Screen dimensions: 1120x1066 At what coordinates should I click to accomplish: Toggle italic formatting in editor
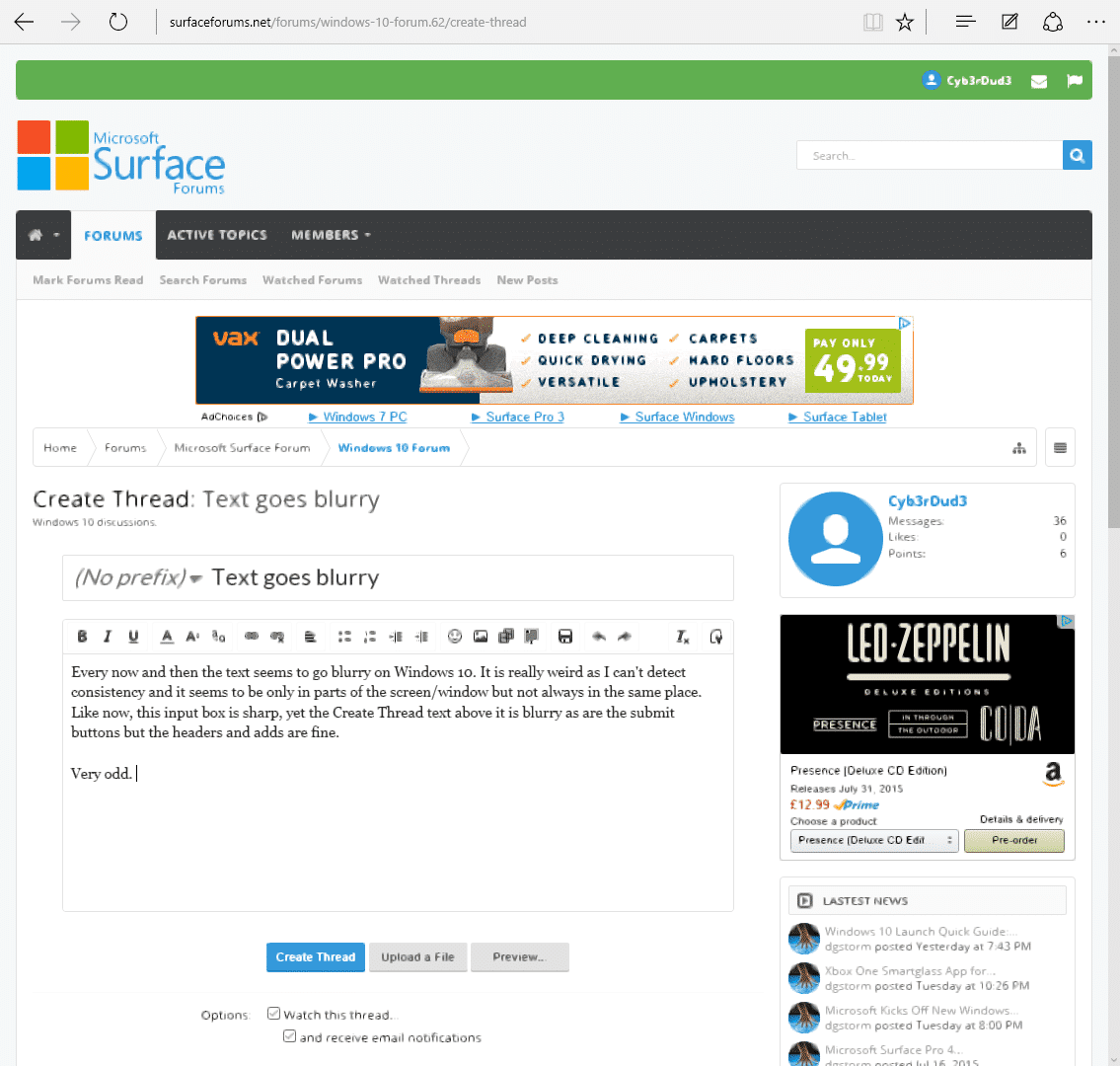pos(108,636)
